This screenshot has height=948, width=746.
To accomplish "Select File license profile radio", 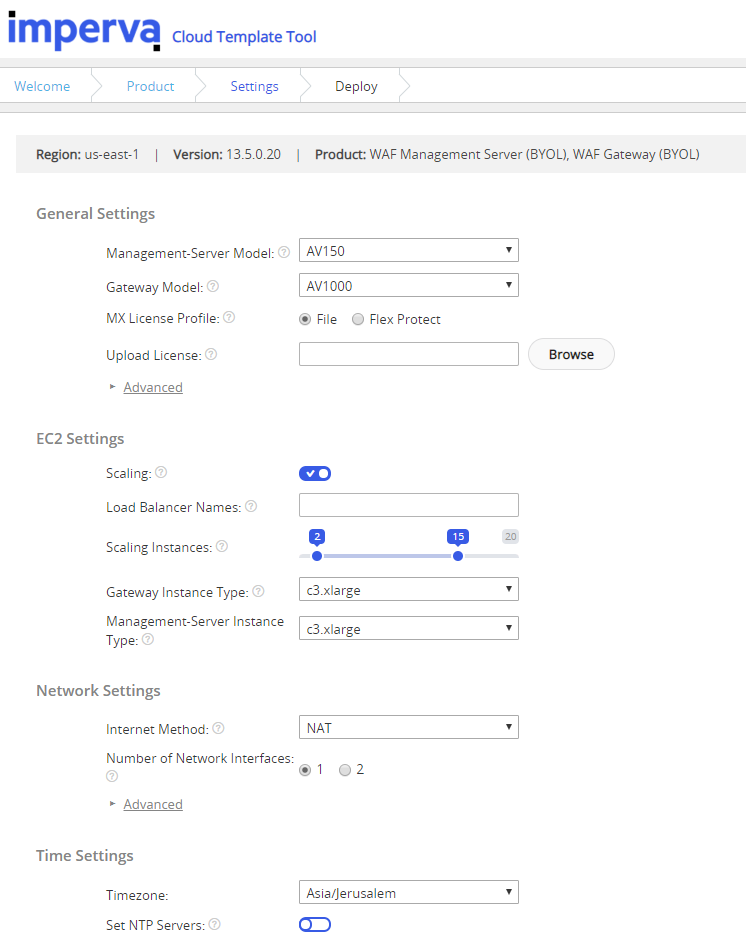I will pyautogui.click(x=305, y=319).
